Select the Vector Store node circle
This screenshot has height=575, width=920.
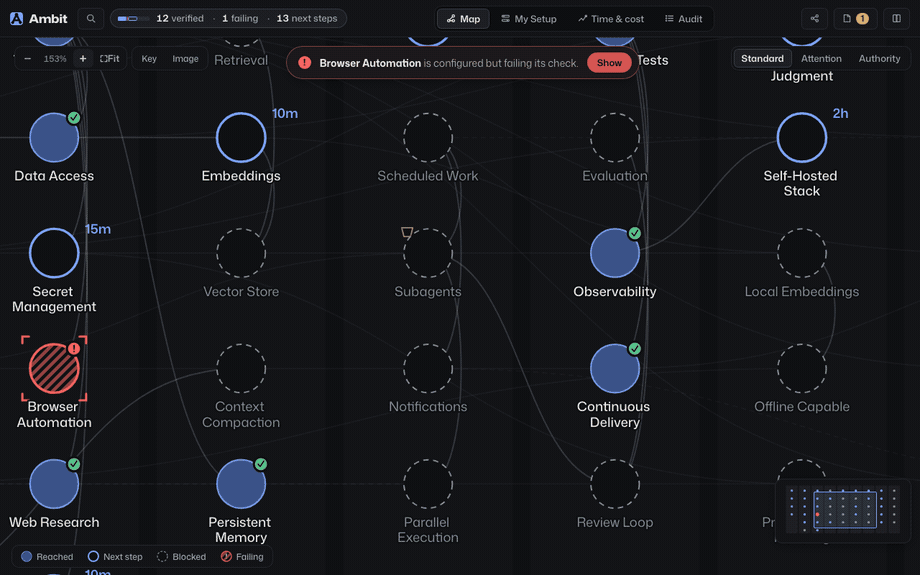pos(241,253)
